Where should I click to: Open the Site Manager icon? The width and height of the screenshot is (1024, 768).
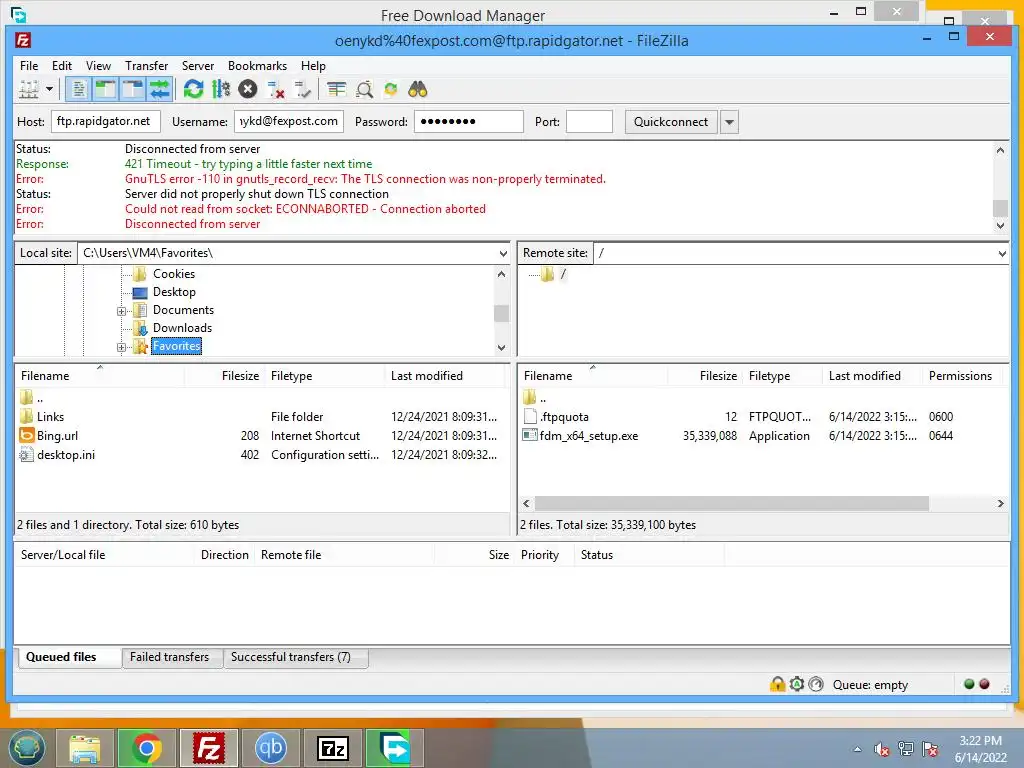[29, 89]
